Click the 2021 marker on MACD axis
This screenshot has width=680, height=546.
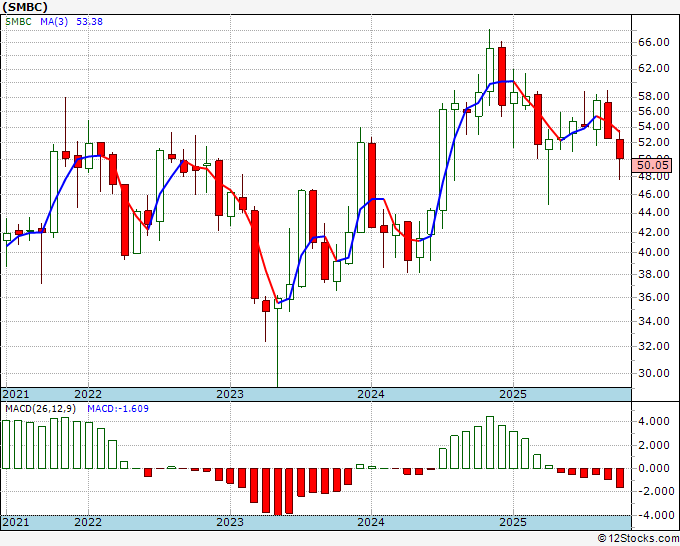coord(16,523)
